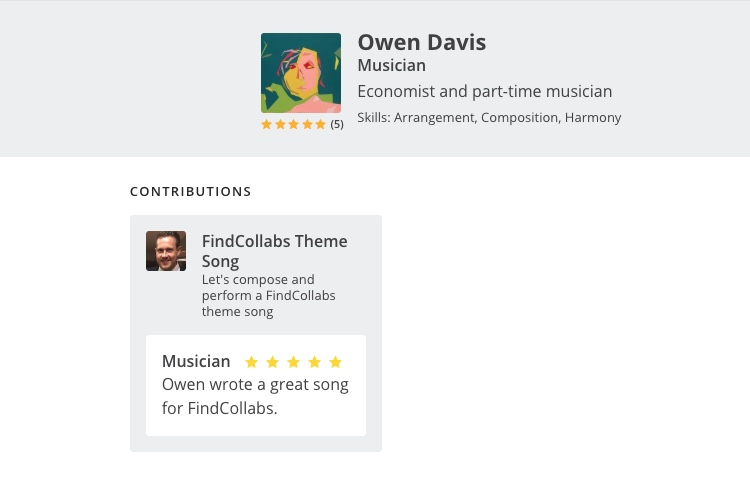Click Owen Davis's colorful avatar picture

point(301,73)
